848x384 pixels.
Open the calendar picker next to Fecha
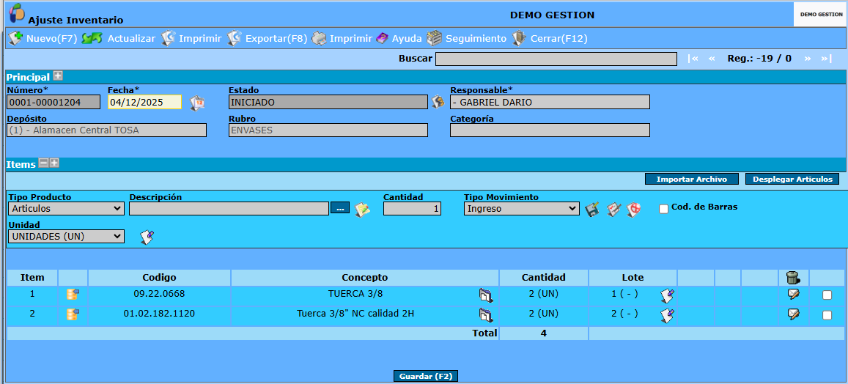pos(197,103)
